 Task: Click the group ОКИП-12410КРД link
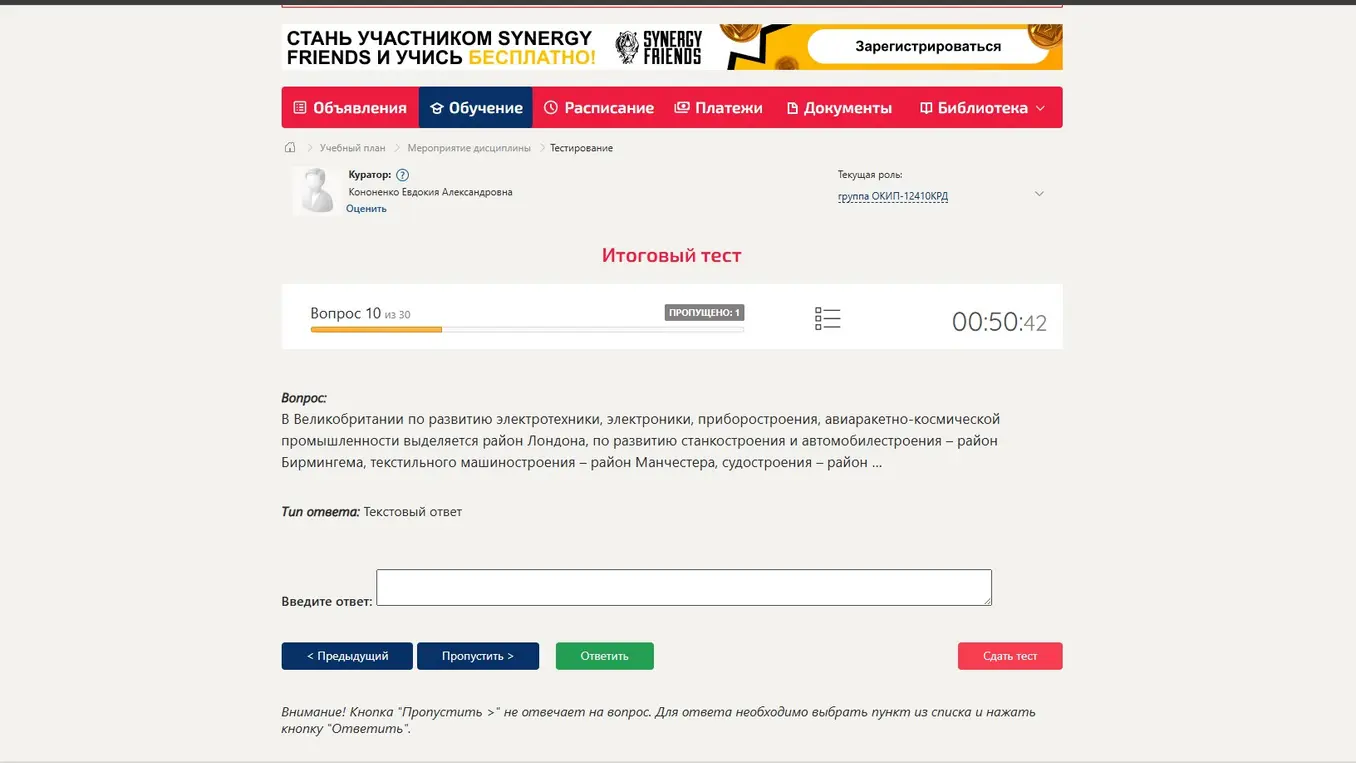tap(893, 197)
